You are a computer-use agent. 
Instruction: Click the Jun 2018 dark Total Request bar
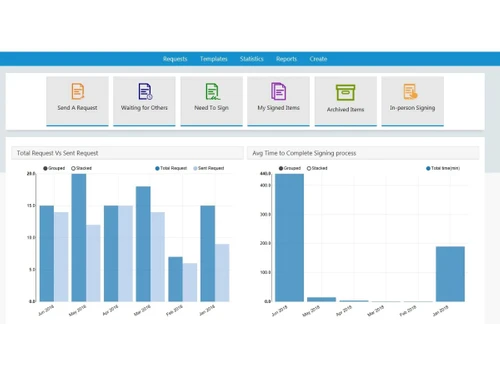(47, 254)
